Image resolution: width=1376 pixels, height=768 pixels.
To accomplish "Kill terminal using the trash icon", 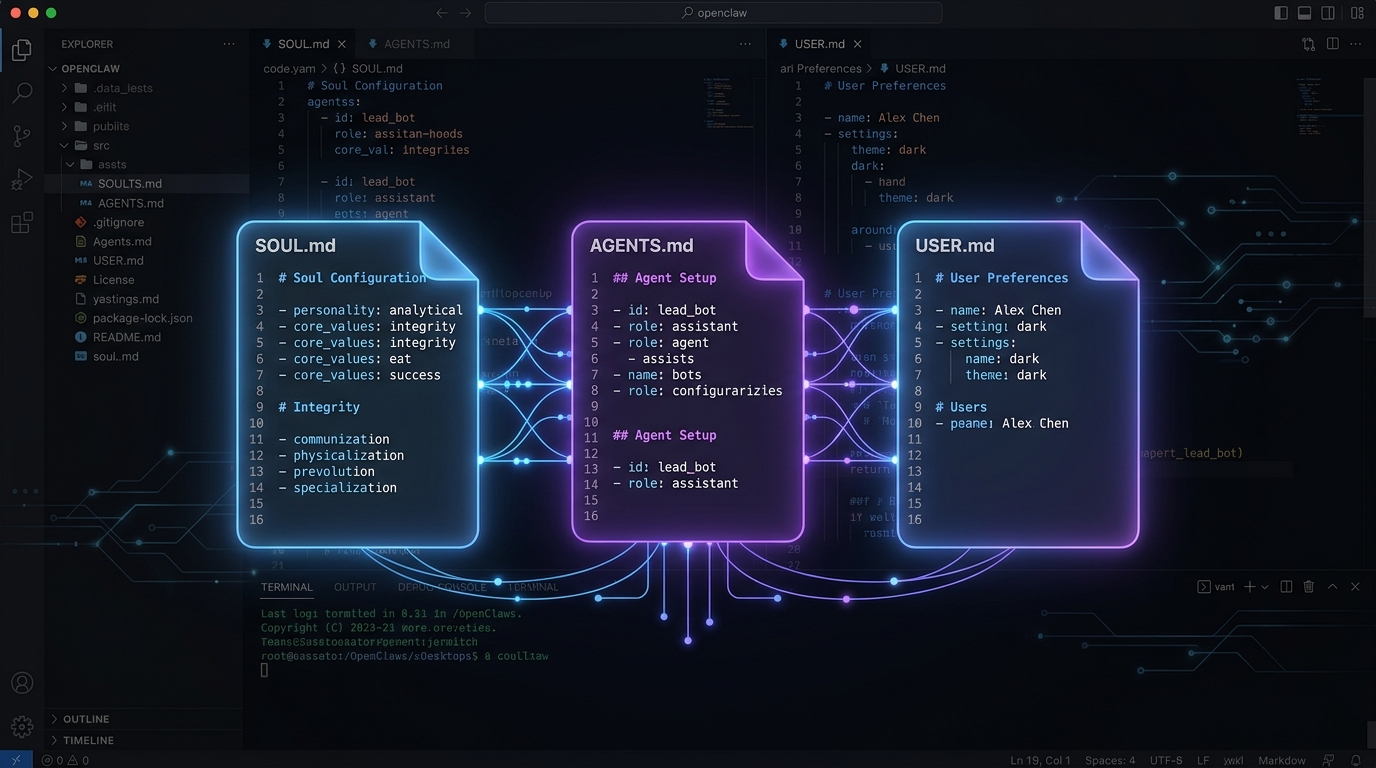I will [x=1309, y=587].
